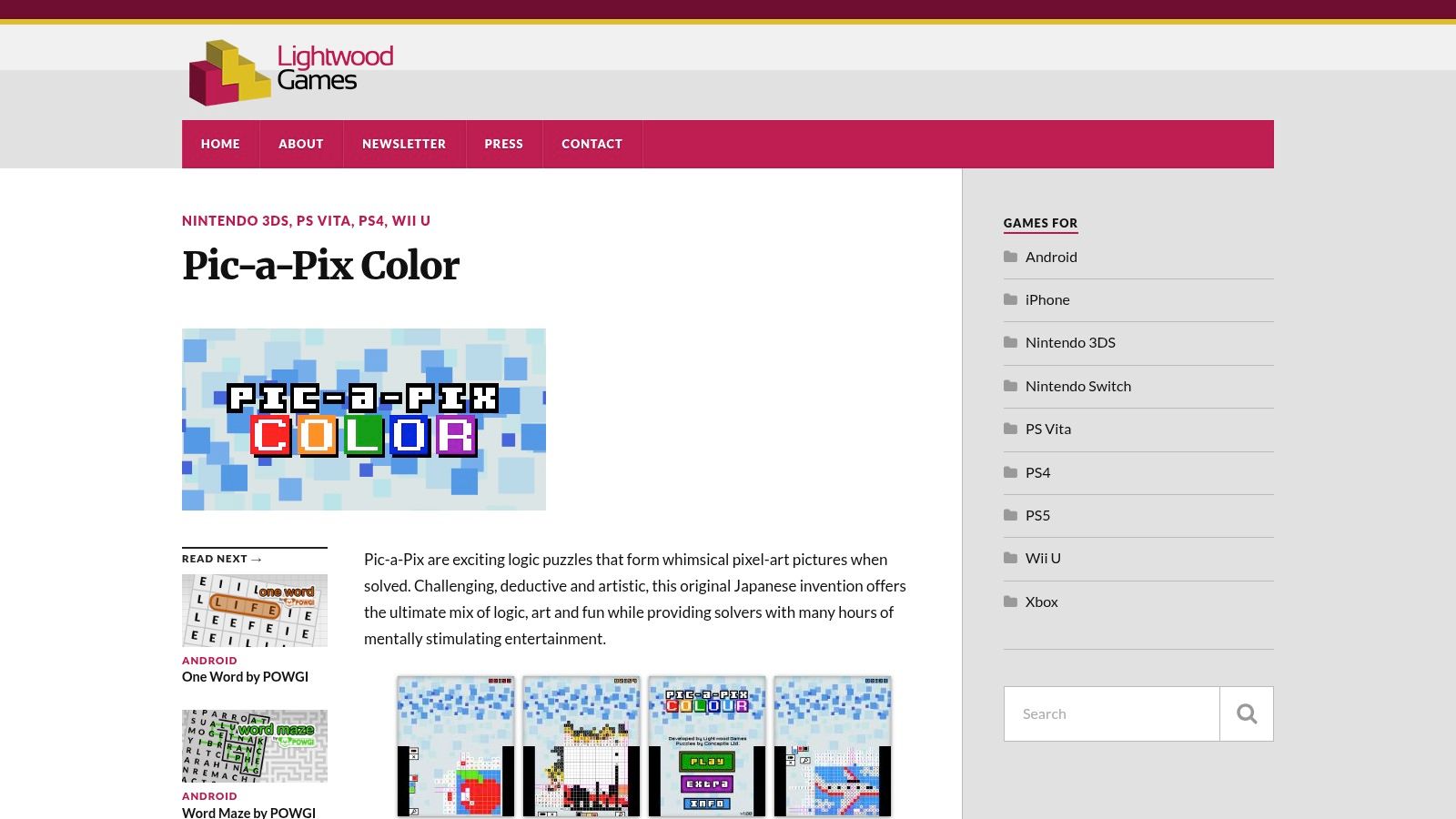Click the folder icon beside Wii U
Viewport: 1456px width, 819px height.
point(1009,558)
